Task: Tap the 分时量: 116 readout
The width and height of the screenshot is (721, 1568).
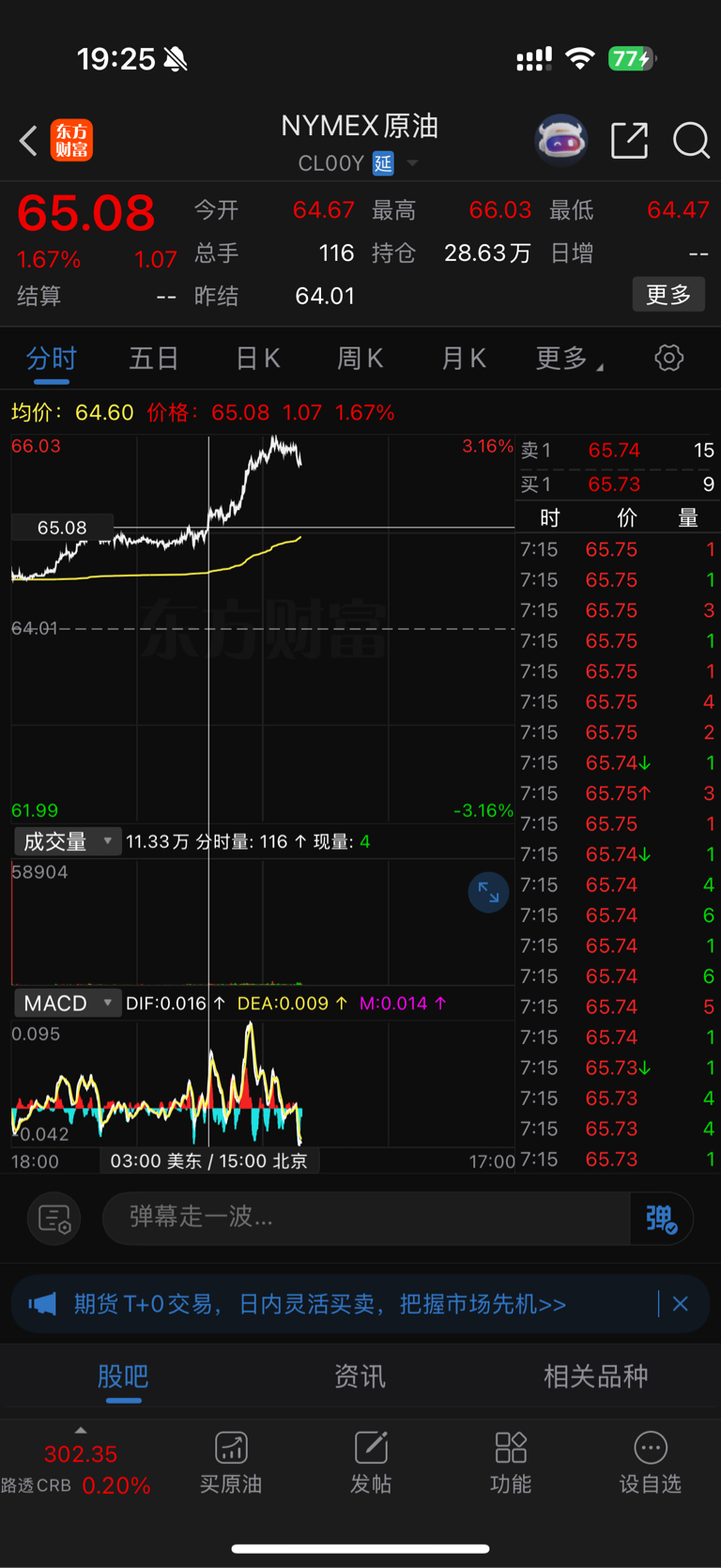Action: 250,841
